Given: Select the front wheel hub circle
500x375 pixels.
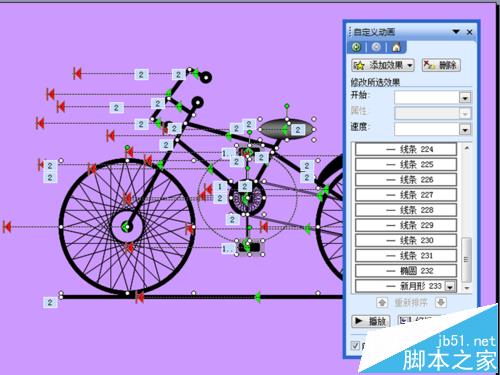Looking at the screenshot, I should pos(127,227).
